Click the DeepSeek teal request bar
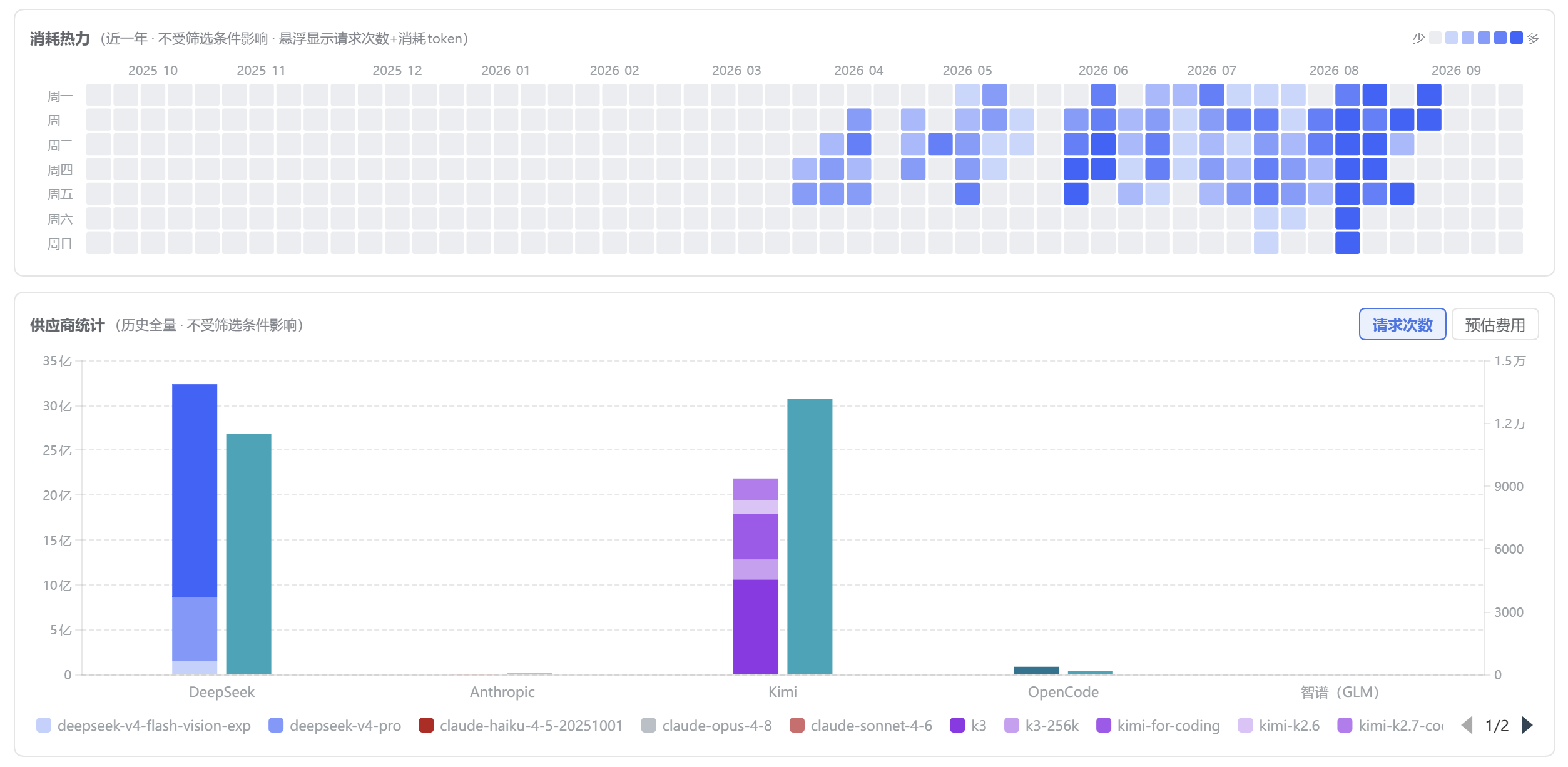 pyautogui.click(x=248, y=554)
